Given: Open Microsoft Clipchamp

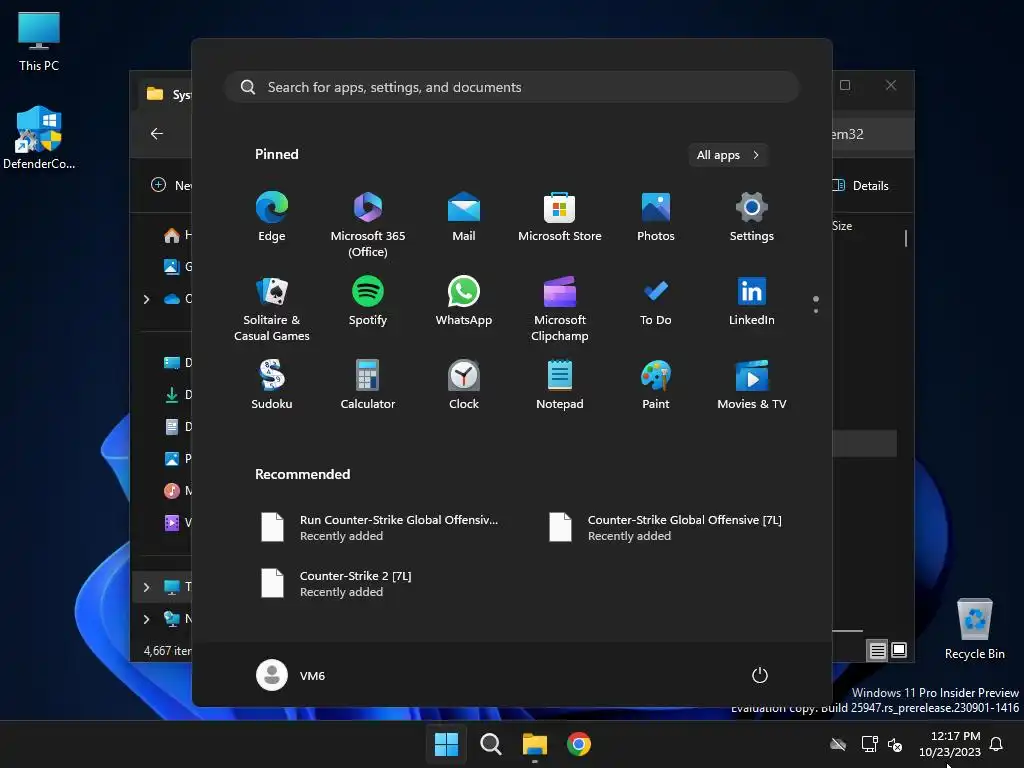Looking at the screenshot, I should [560, 308].
